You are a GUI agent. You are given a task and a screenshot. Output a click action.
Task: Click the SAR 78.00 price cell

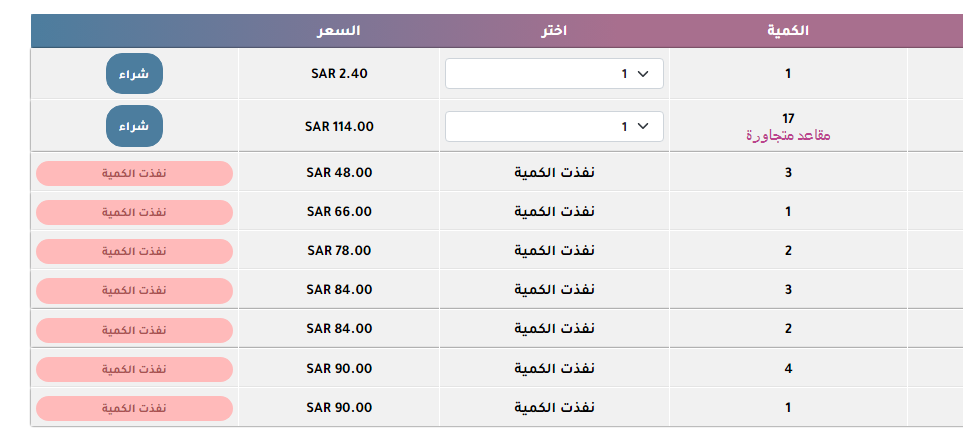click(339, 251)
